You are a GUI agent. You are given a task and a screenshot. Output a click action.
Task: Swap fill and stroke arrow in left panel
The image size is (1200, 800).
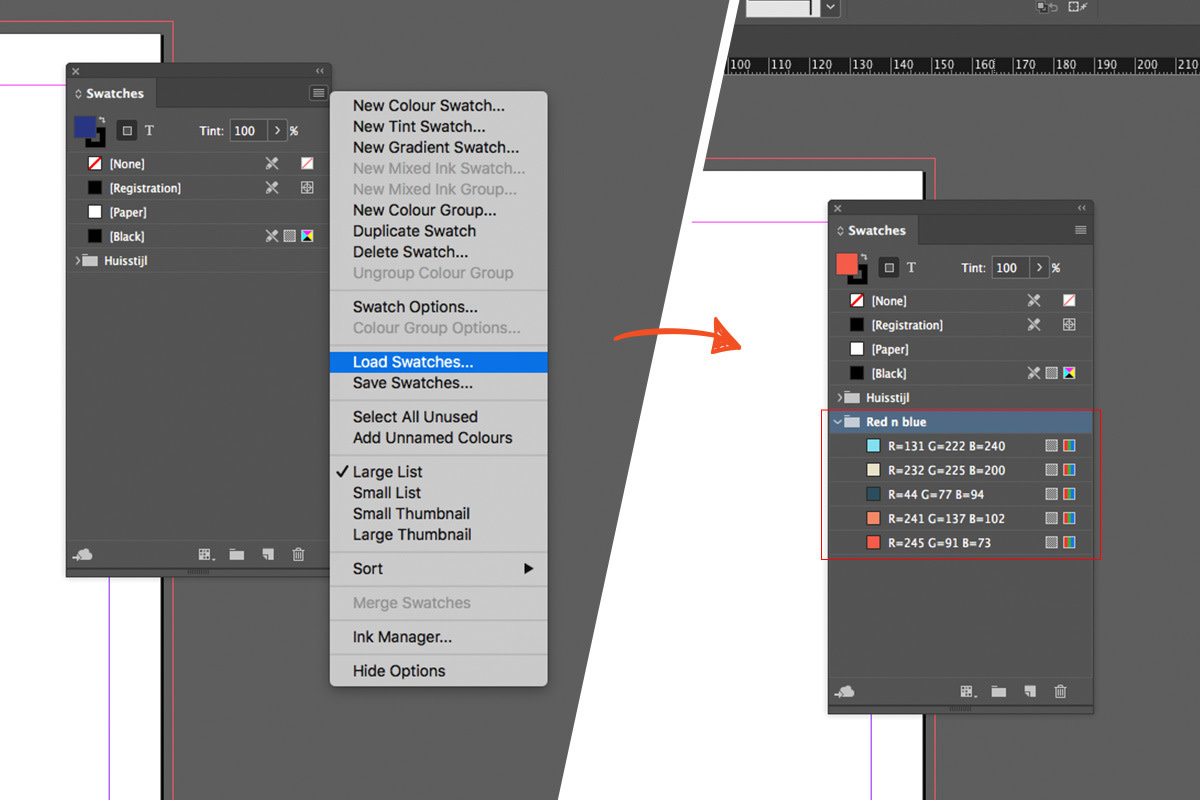click(x=101, y=120)
